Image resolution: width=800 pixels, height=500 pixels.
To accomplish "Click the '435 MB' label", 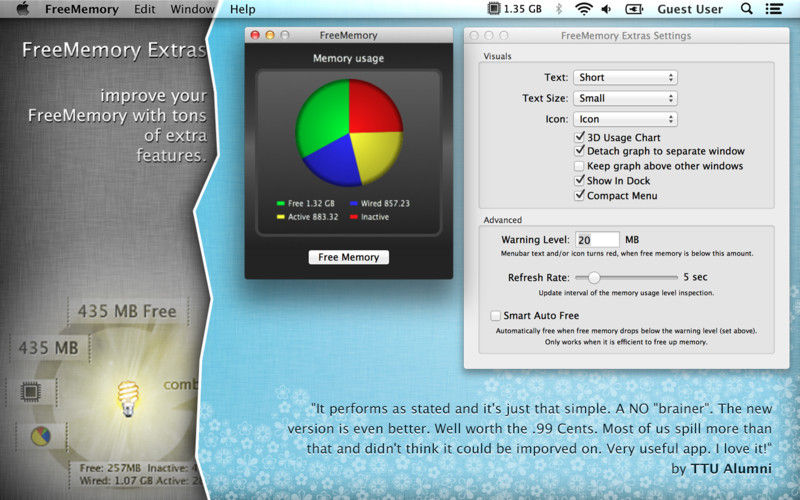I will click(x=48, y=348).
